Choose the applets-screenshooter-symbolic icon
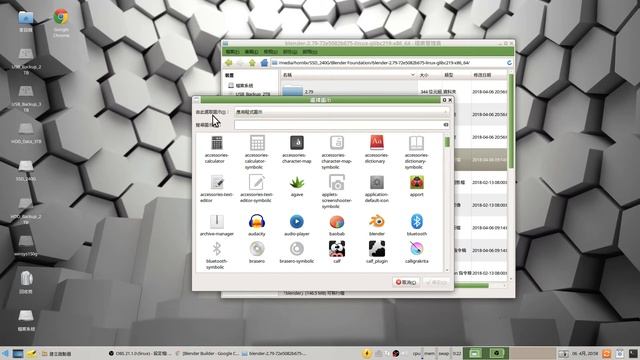 coord(337,182)
